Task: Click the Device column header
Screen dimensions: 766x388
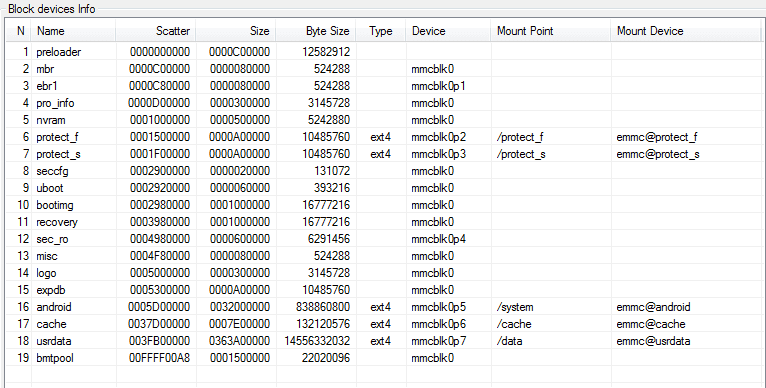Action: 448,31
